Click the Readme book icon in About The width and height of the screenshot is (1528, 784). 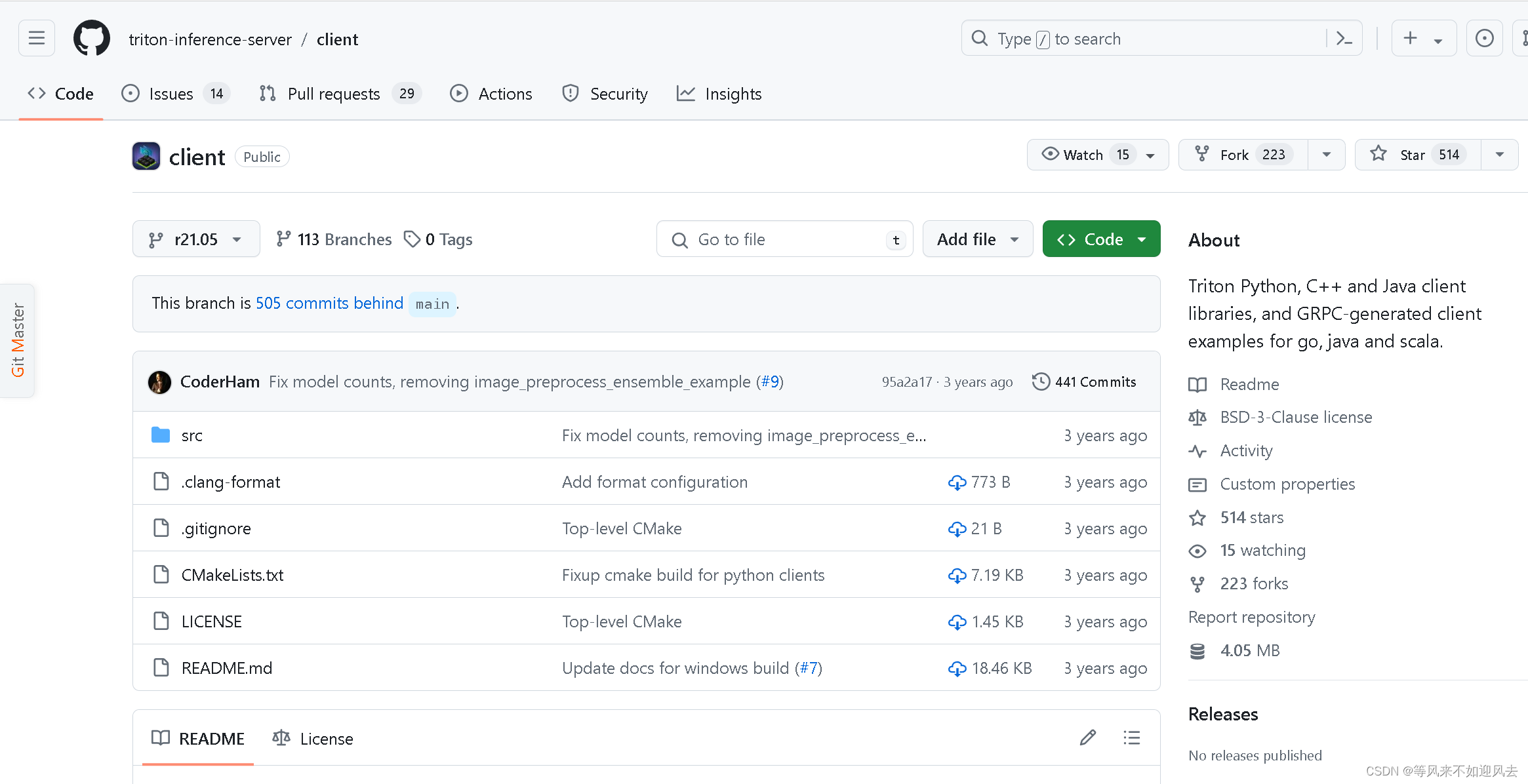pos(1197,385)
